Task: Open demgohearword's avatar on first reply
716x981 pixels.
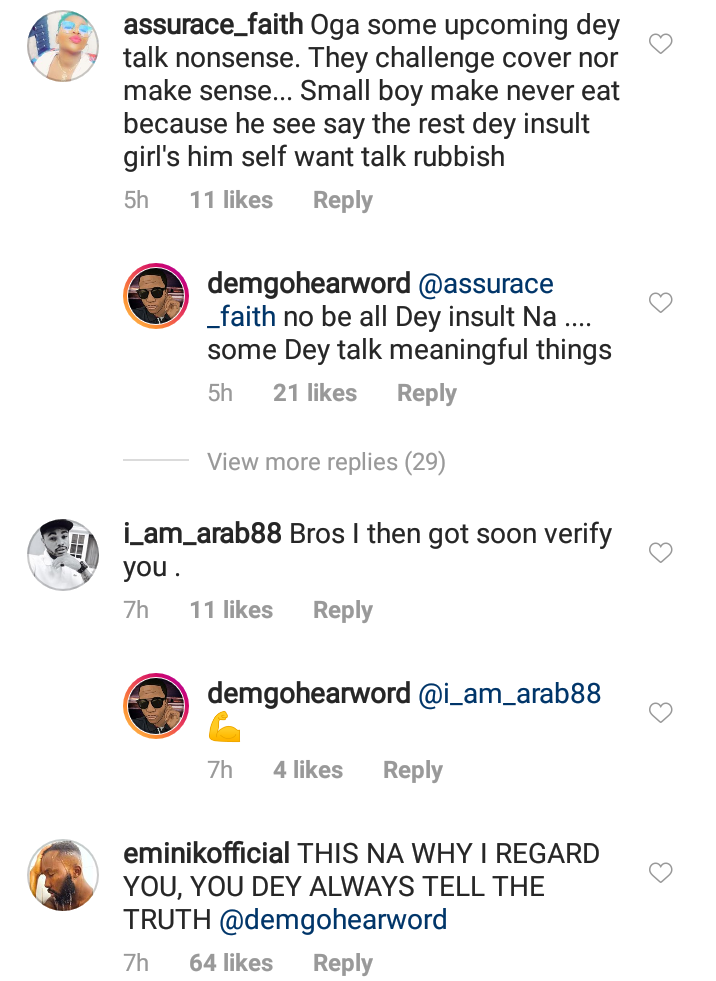Action: click(x=155, y=296)
